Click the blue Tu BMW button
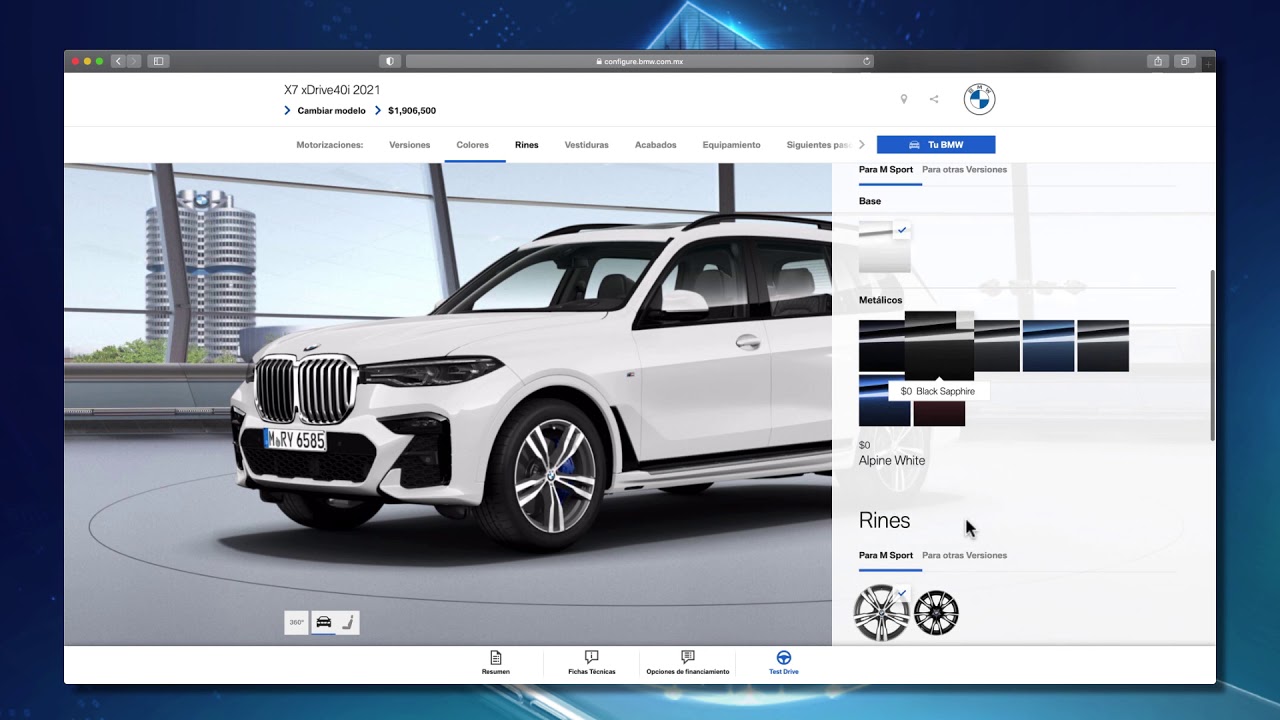The image size is (1280, 720). tap(936, 145)
